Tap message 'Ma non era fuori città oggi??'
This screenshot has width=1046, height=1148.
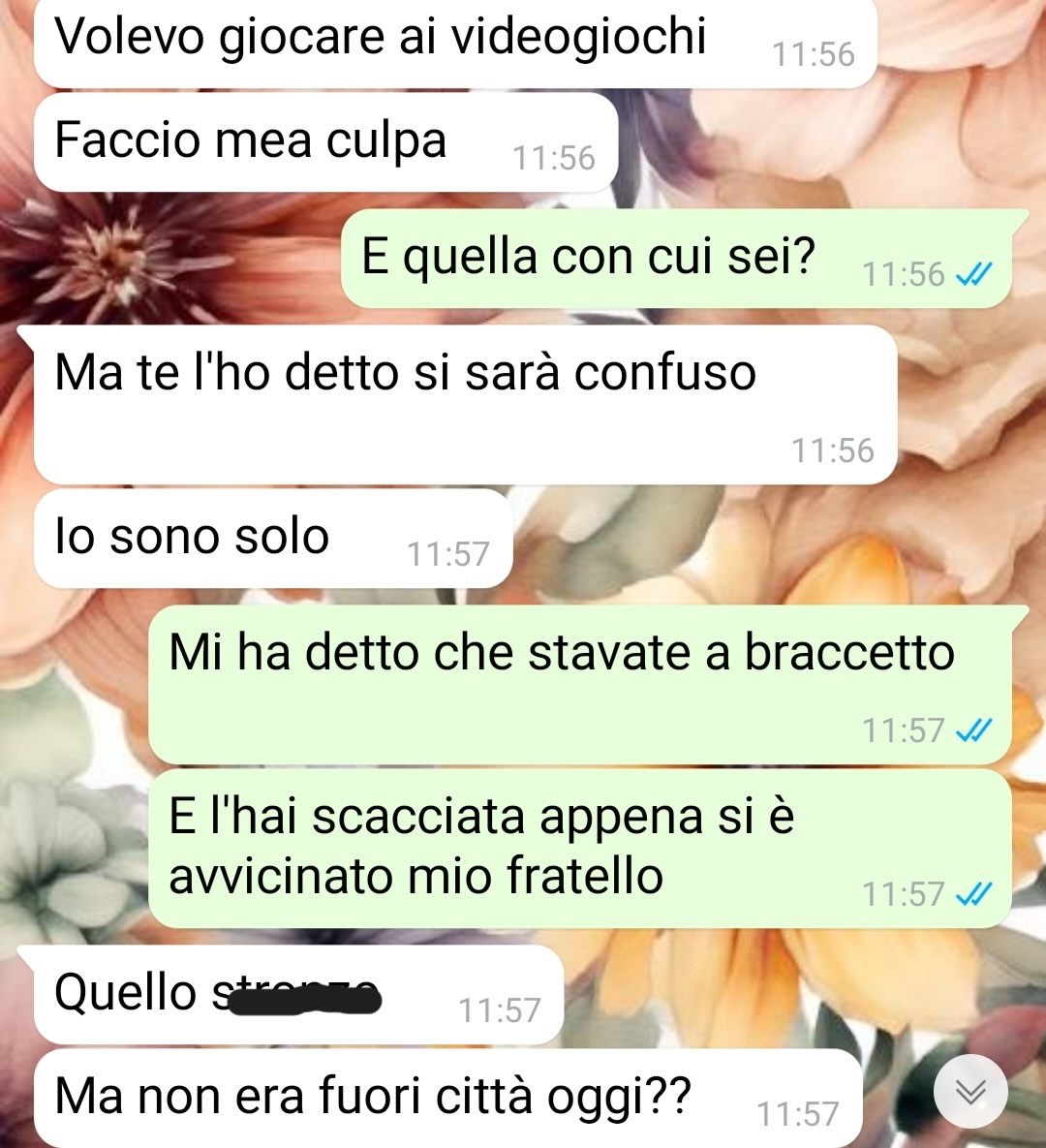point(448,1099)
